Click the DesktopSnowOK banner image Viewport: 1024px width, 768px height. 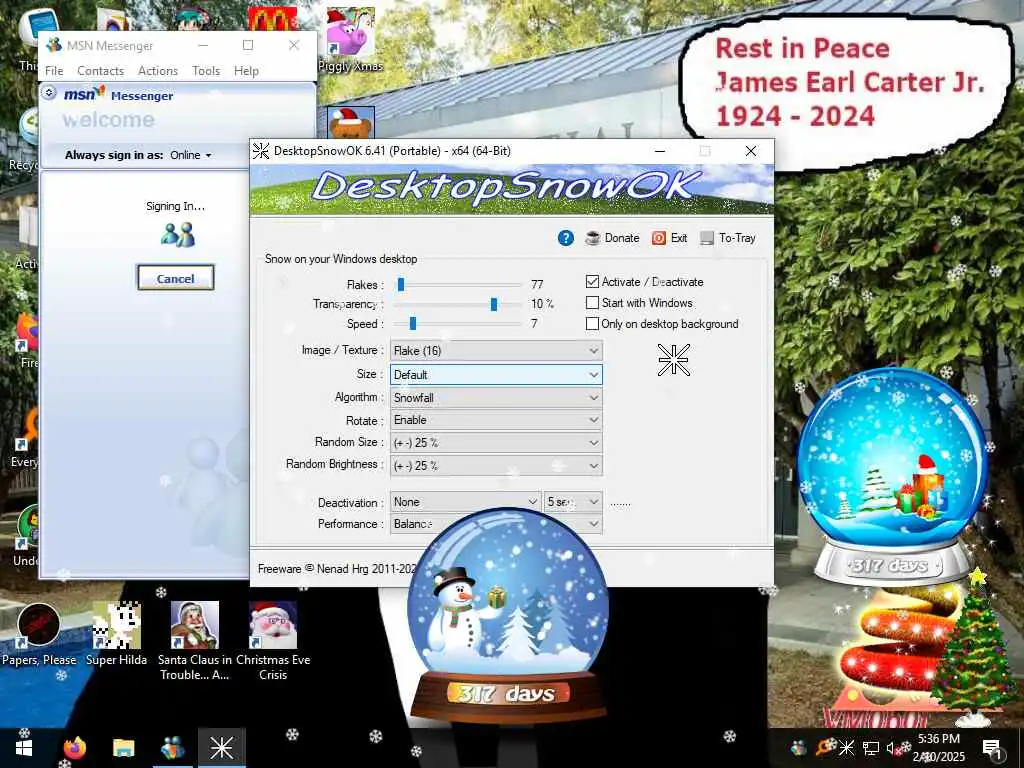point(511,189)
